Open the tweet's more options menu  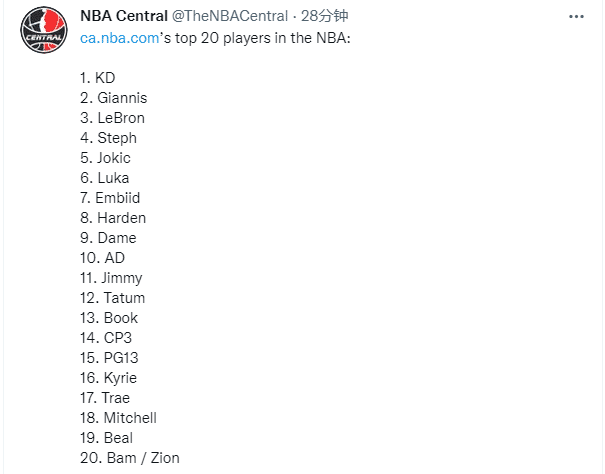pyautogui.click(x=577, y=19)
